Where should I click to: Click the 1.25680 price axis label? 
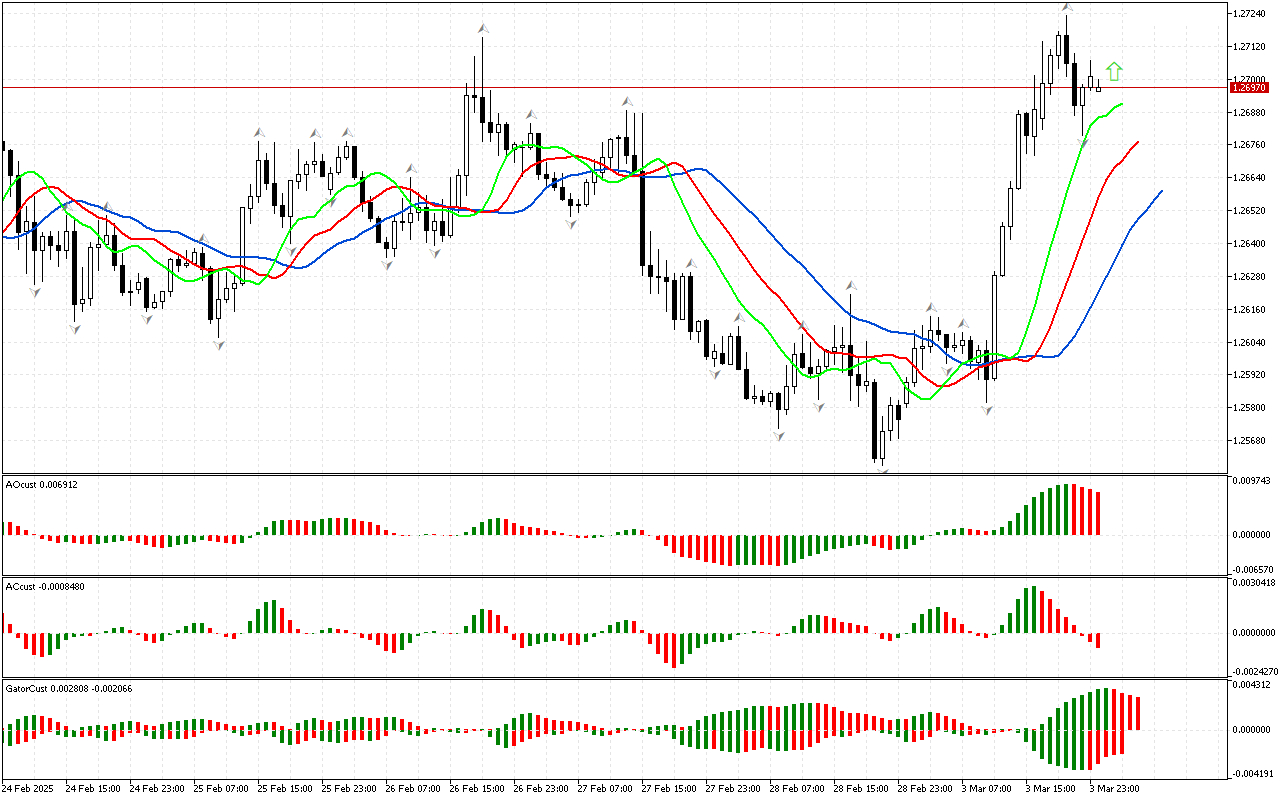(x=1250, y=441)
